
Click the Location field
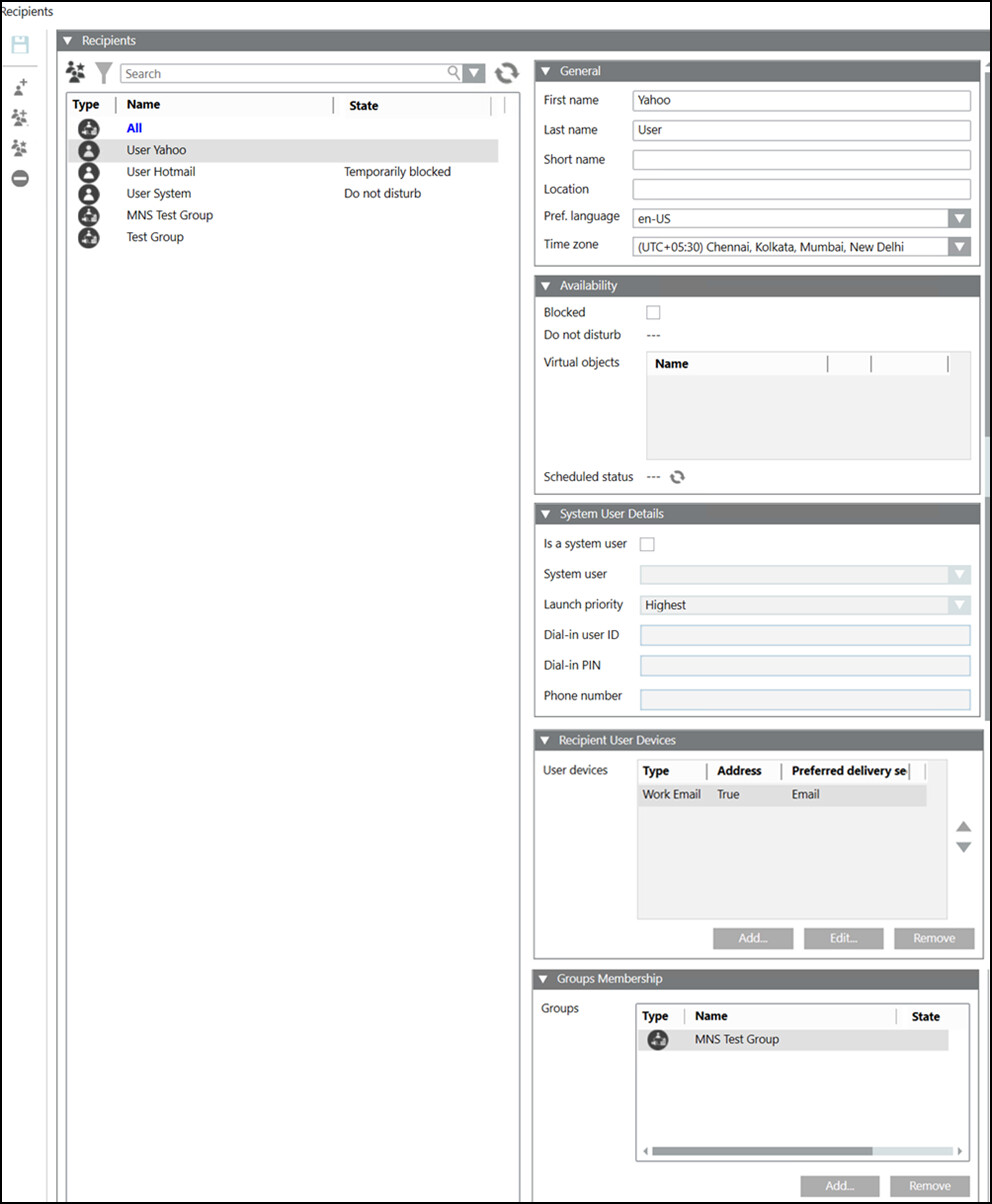802,189
